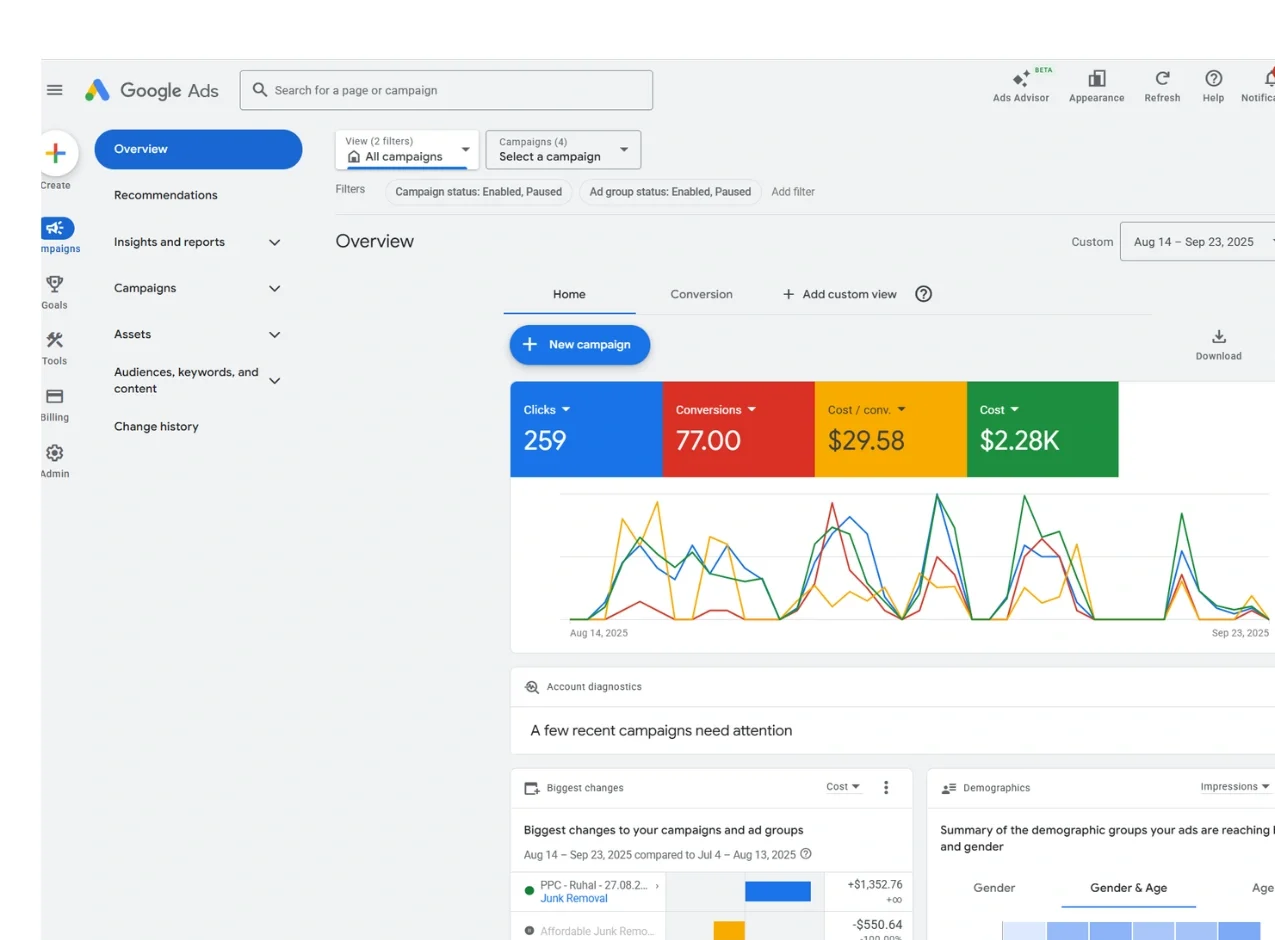Open Billing card icon in sidebar
The image size is (1275, 940).
click(x=55, y=397)
